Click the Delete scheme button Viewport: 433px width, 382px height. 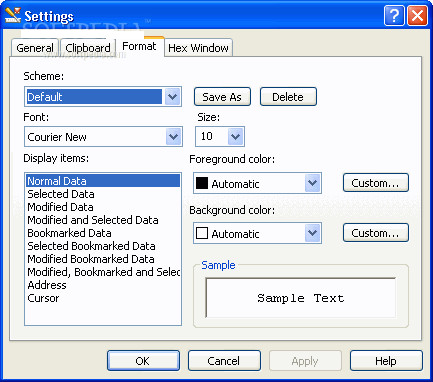point(288,97)
